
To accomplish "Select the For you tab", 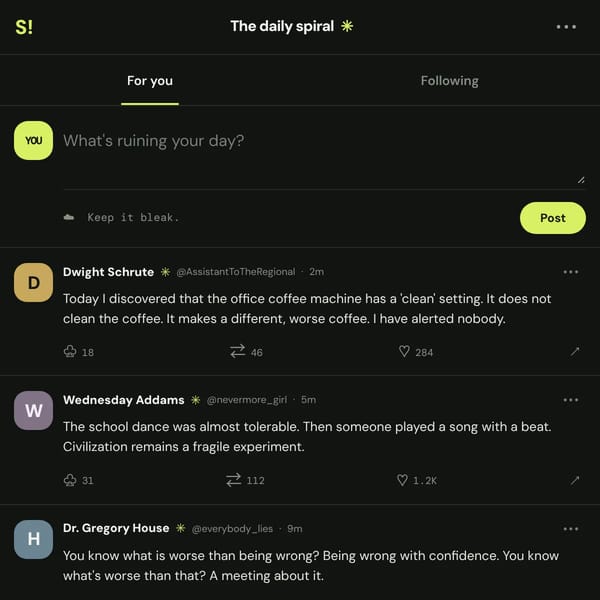I will click(150, 81).
